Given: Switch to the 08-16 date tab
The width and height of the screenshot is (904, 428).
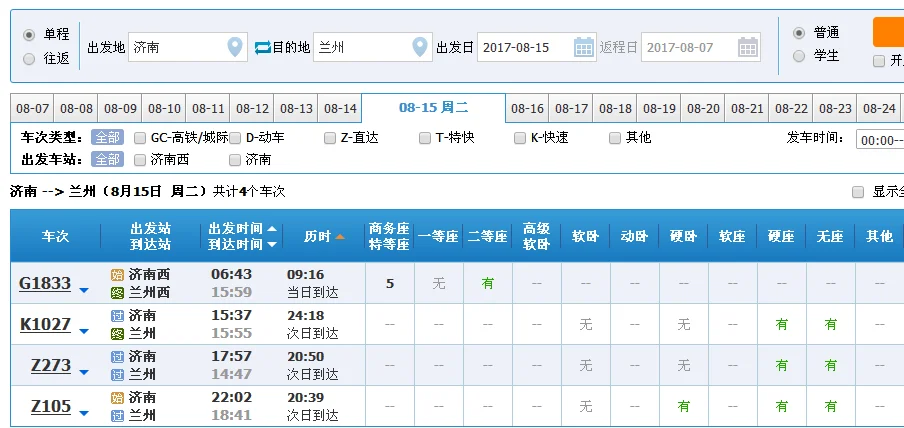Looking at the screenshot, I should (x=528, y=108).
